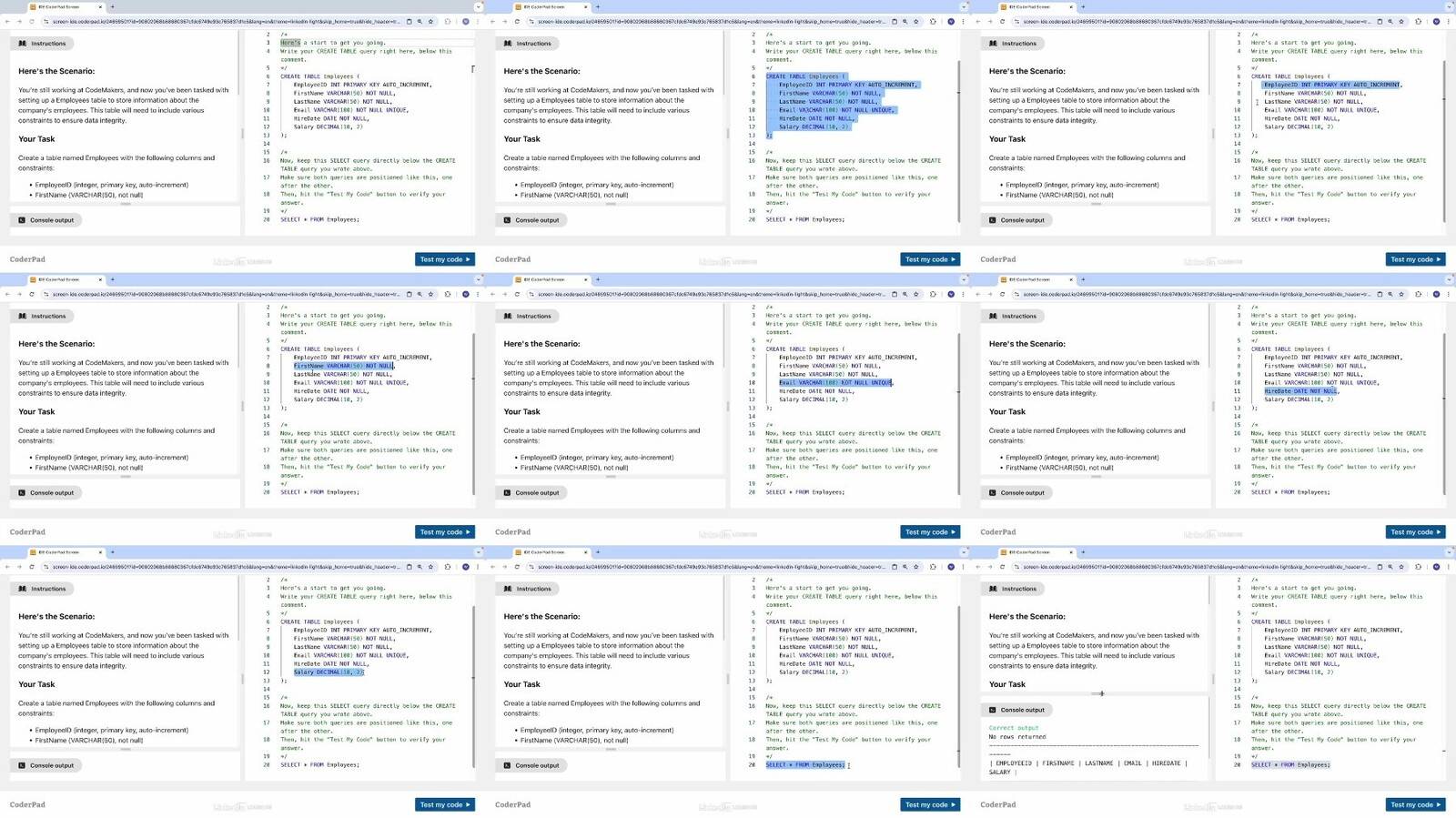1456x818 pixels.
Task: Close CoderPad browser tab where 'Here's' is highlighted
Action: point(99,6)
